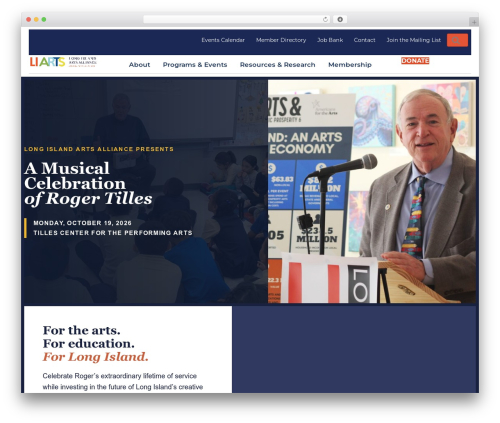Click the browser download indicator icon
500x423 pixels.
(x=340, y=20)
